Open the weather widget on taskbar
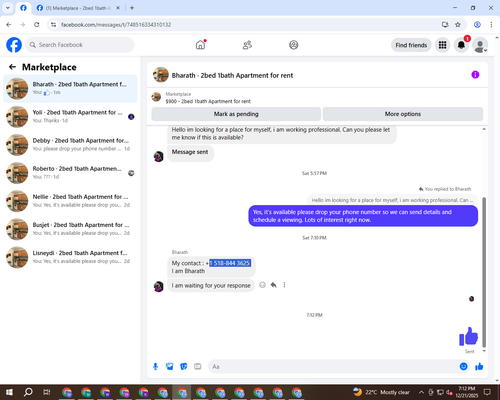This screenshot has width=500, height=400. coord(381,392)
